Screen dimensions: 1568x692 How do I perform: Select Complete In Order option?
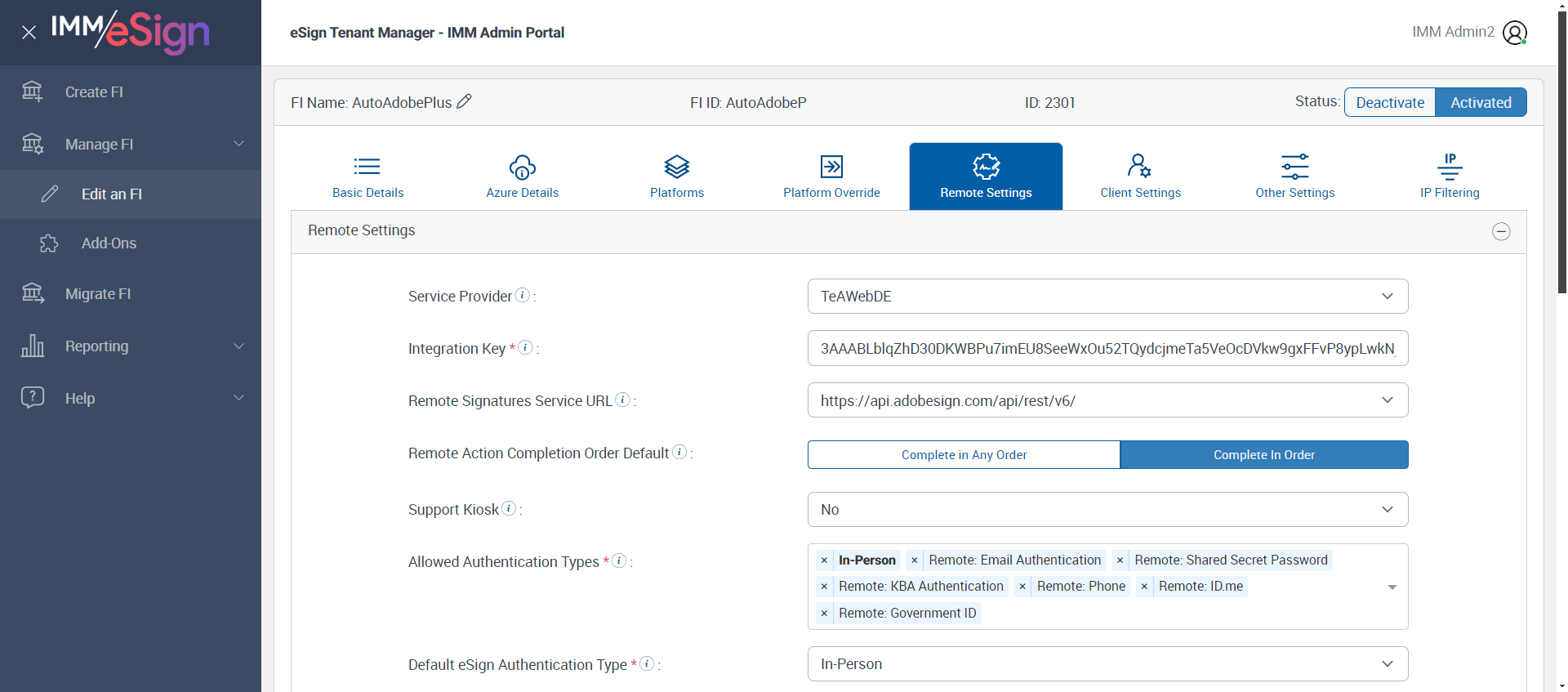click(x=1263, y=455)
